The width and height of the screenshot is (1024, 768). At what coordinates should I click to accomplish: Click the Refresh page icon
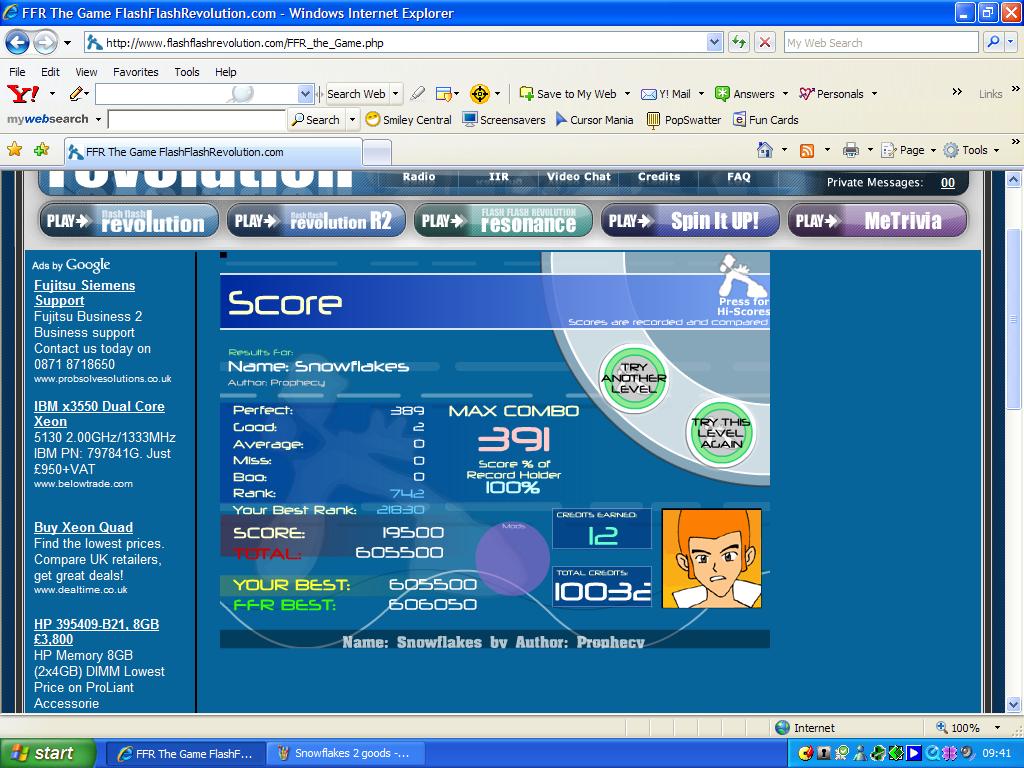[739, 43]
